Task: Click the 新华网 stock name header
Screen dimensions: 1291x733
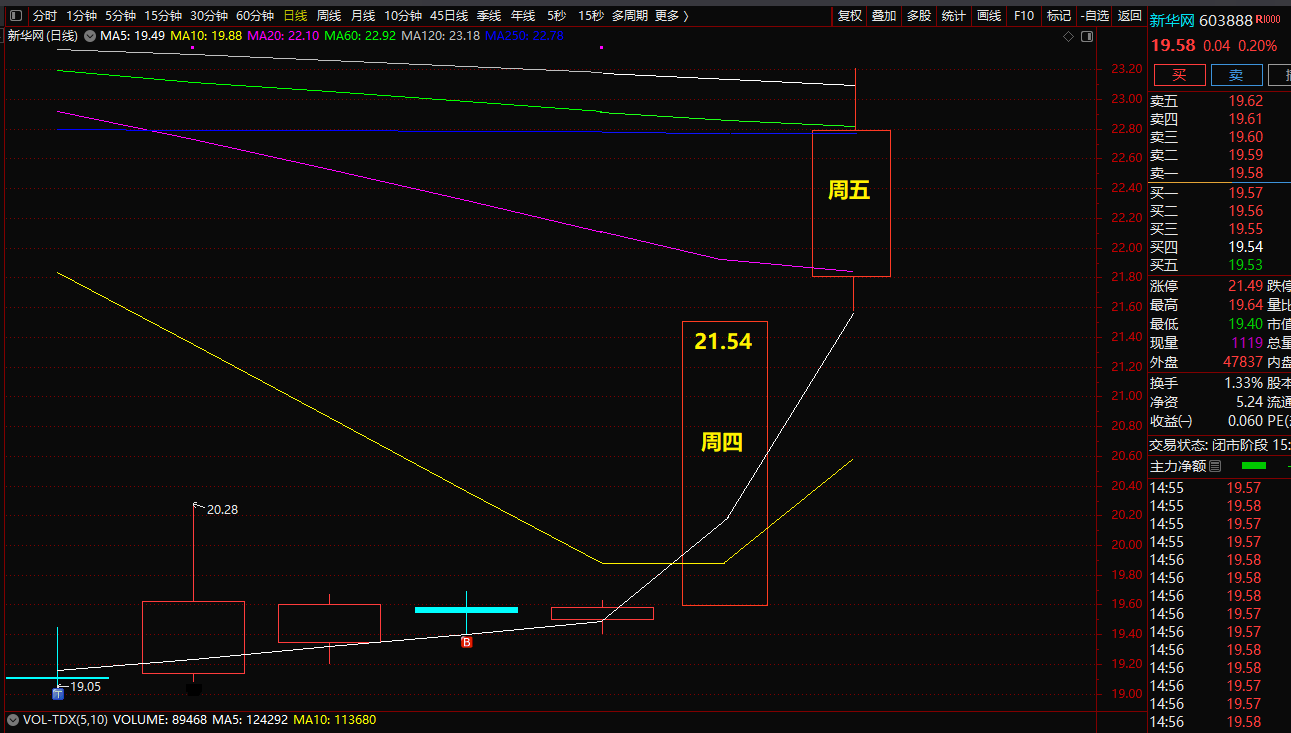Action: coord(1172,21)
